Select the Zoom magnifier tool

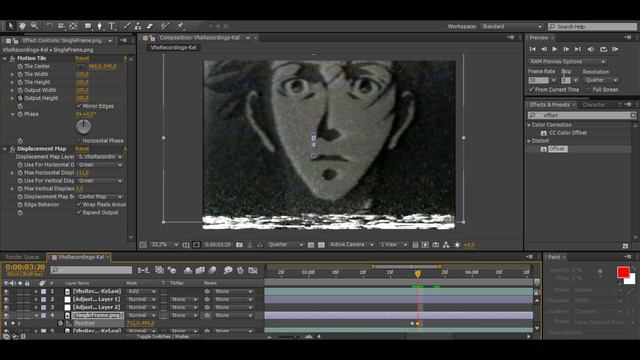(x=34, y=26)
